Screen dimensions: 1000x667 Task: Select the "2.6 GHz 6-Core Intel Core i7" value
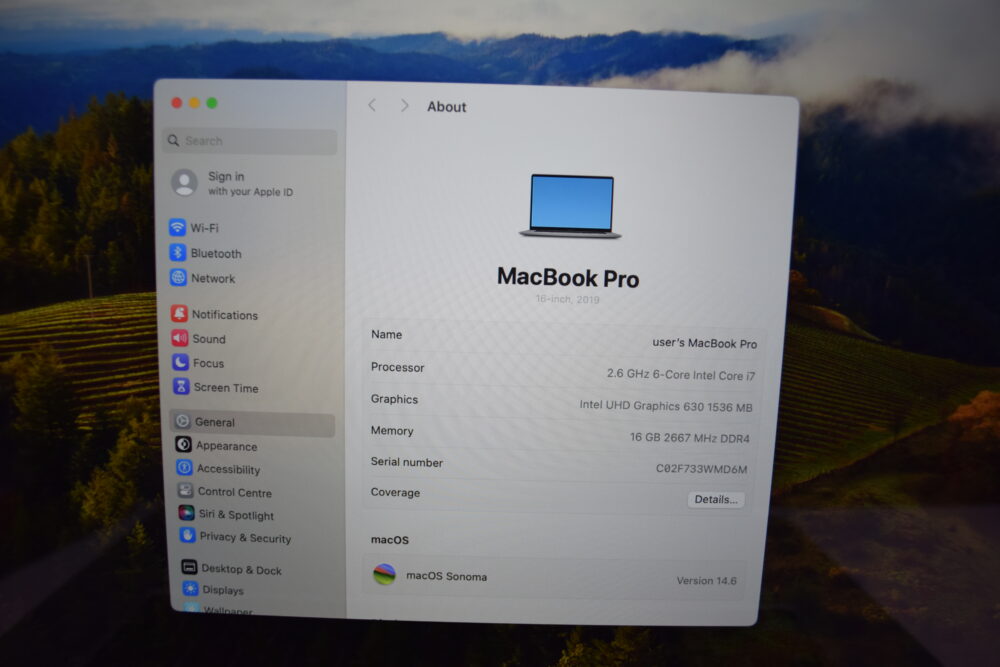pyautogui.click(x=680, y=374)
